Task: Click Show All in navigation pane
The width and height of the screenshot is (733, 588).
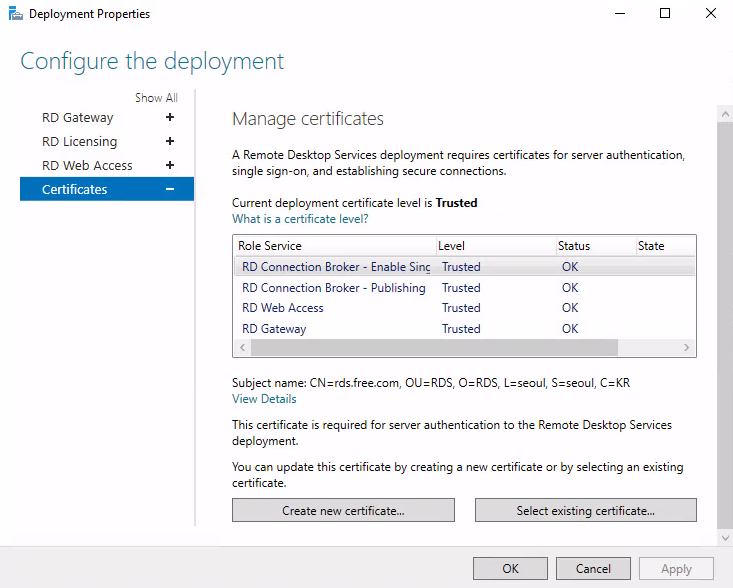Action: click(156, 98)
